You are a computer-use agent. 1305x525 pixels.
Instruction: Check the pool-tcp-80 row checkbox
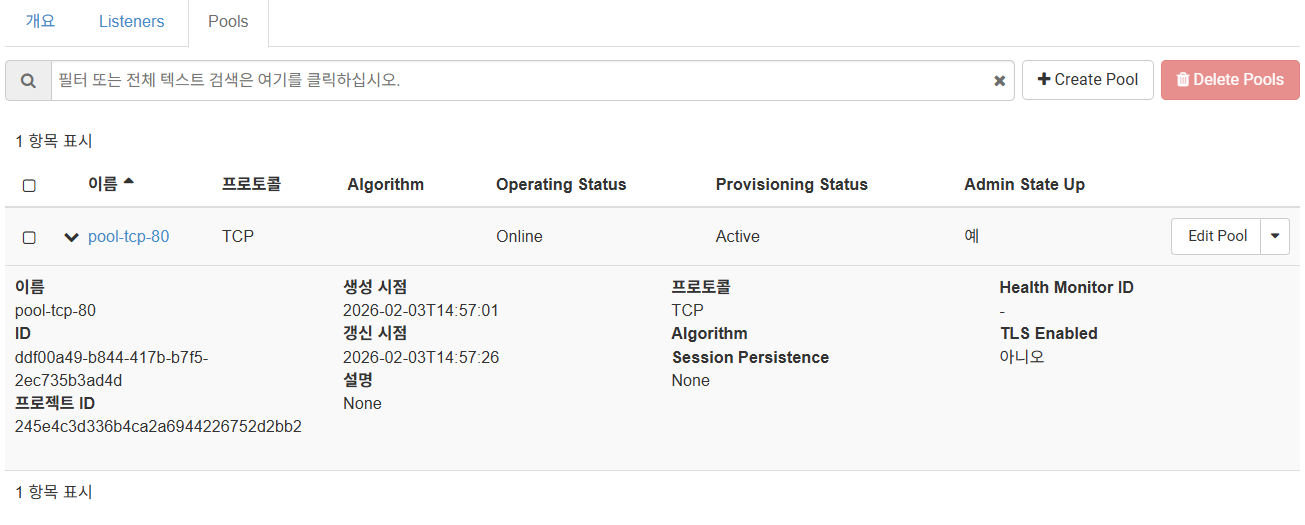pyautogui.click(x=29, y=237)
